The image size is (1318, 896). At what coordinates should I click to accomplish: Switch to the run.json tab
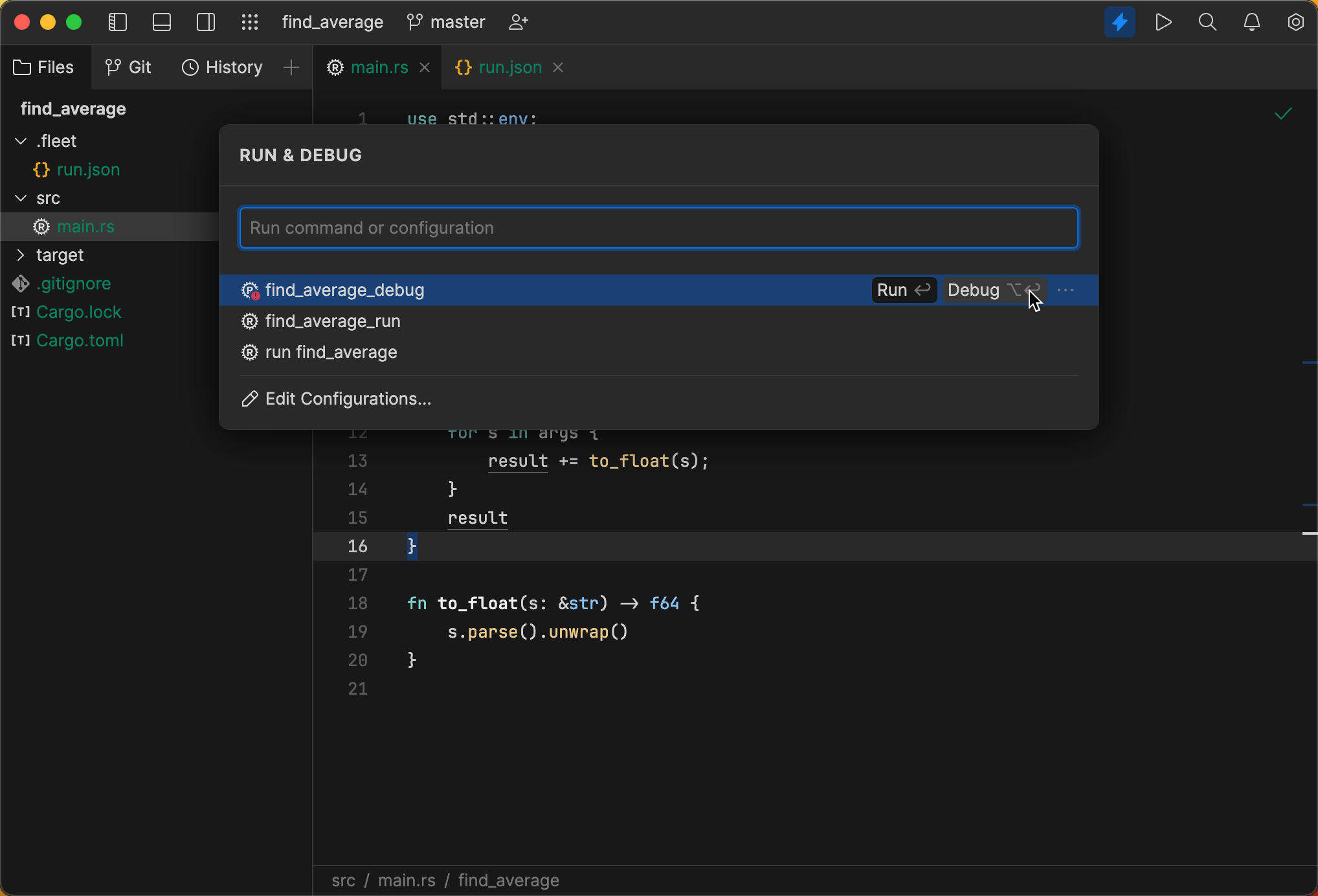coord(509,67)
